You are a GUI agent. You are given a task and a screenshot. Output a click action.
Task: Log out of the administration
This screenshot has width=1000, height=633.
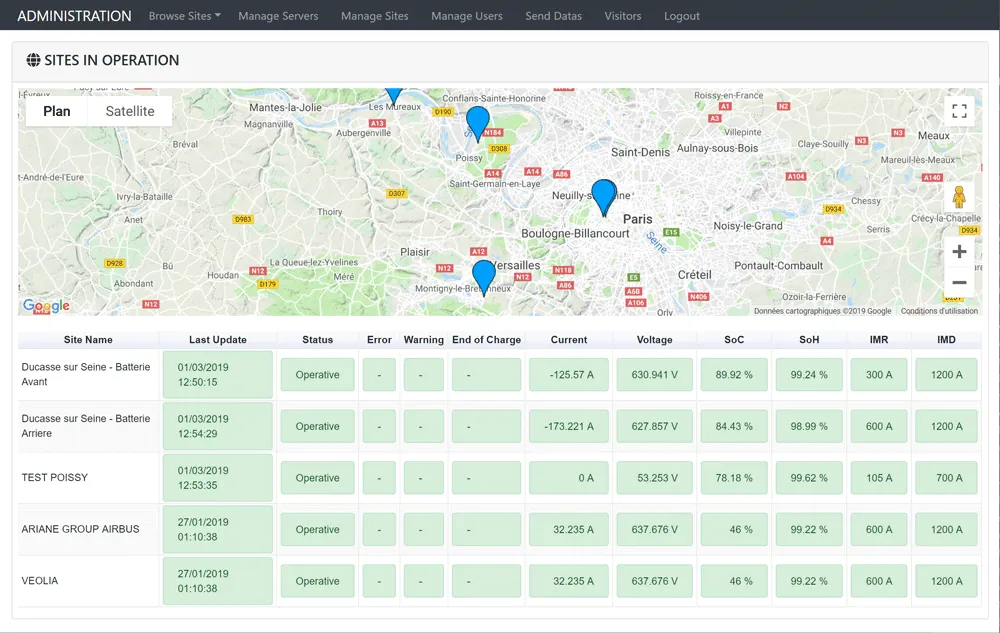click(x=682, y=16)
